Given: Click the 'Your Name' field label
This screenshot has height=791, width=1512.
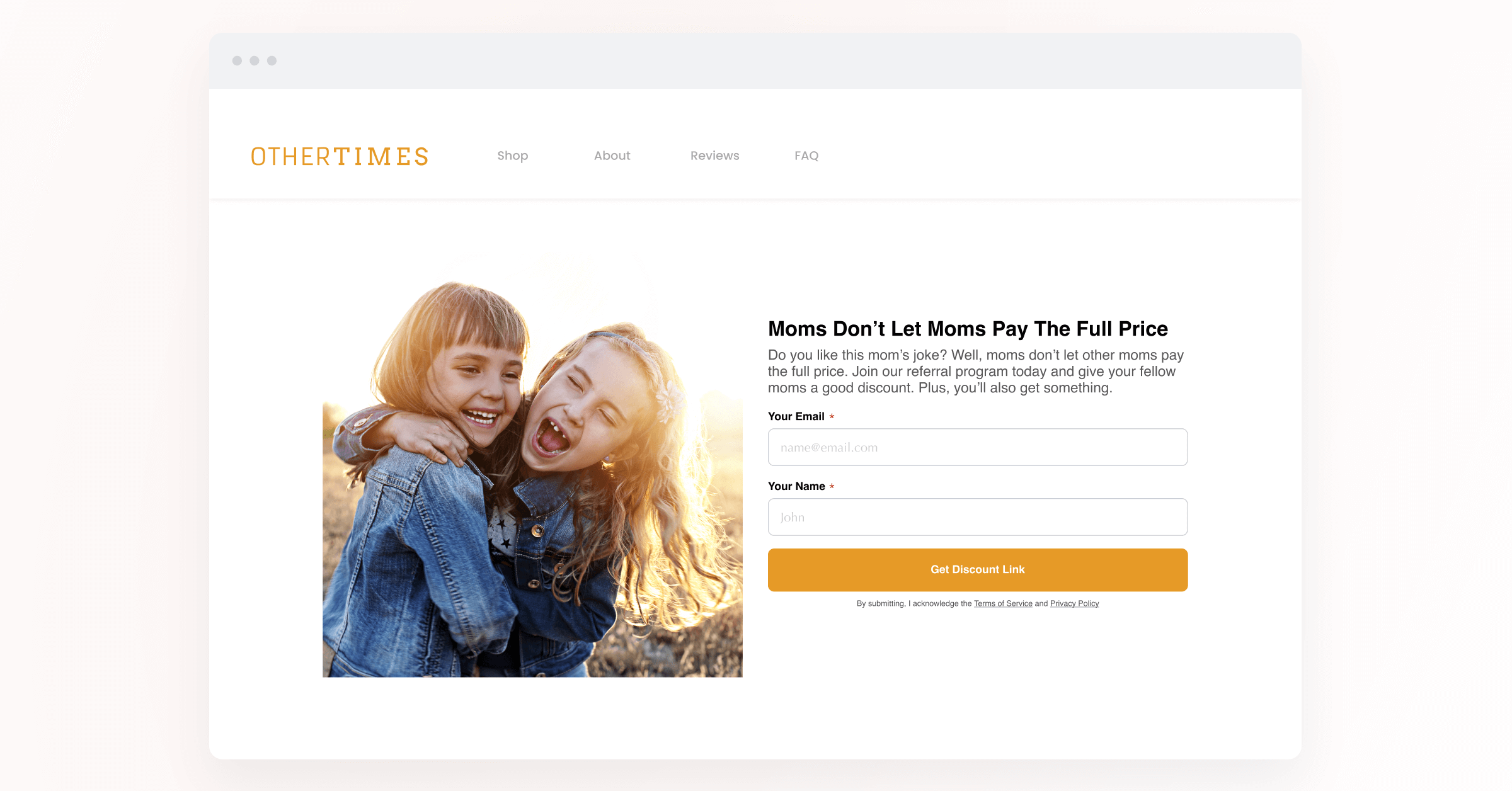Looking at the screenshot, I should click(x=796, y=486).
